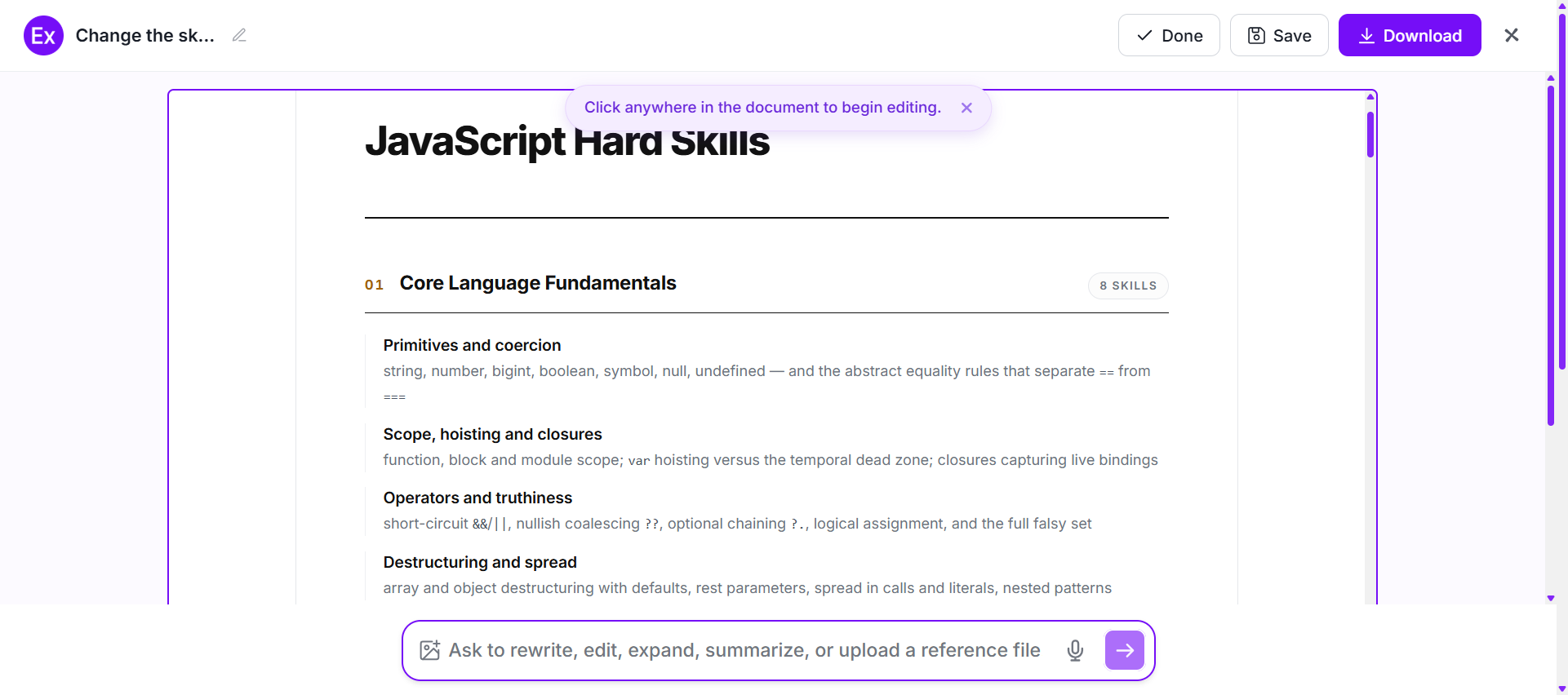The width and height of the screenshot is (1568, 695).
Task: Submit prompt with the purple arrow button
Action: pyautogui.click(x=1125, y=650)
